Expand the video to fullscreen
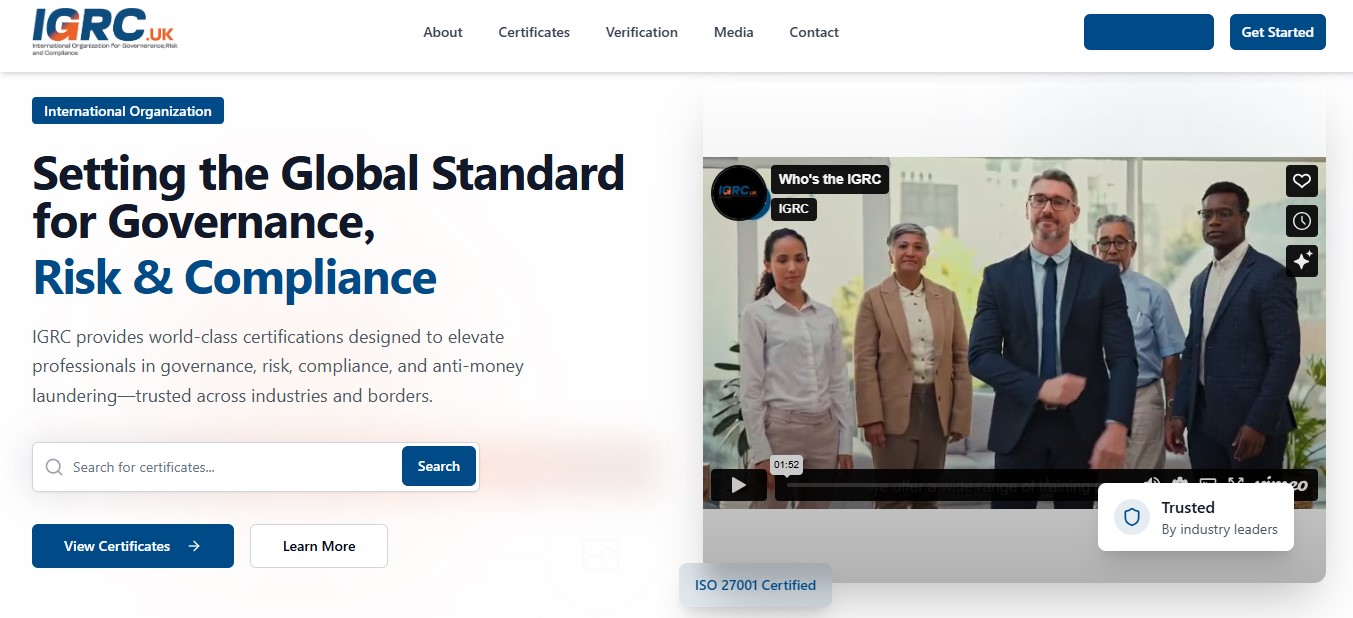1353x618 pixels. 1236,483
